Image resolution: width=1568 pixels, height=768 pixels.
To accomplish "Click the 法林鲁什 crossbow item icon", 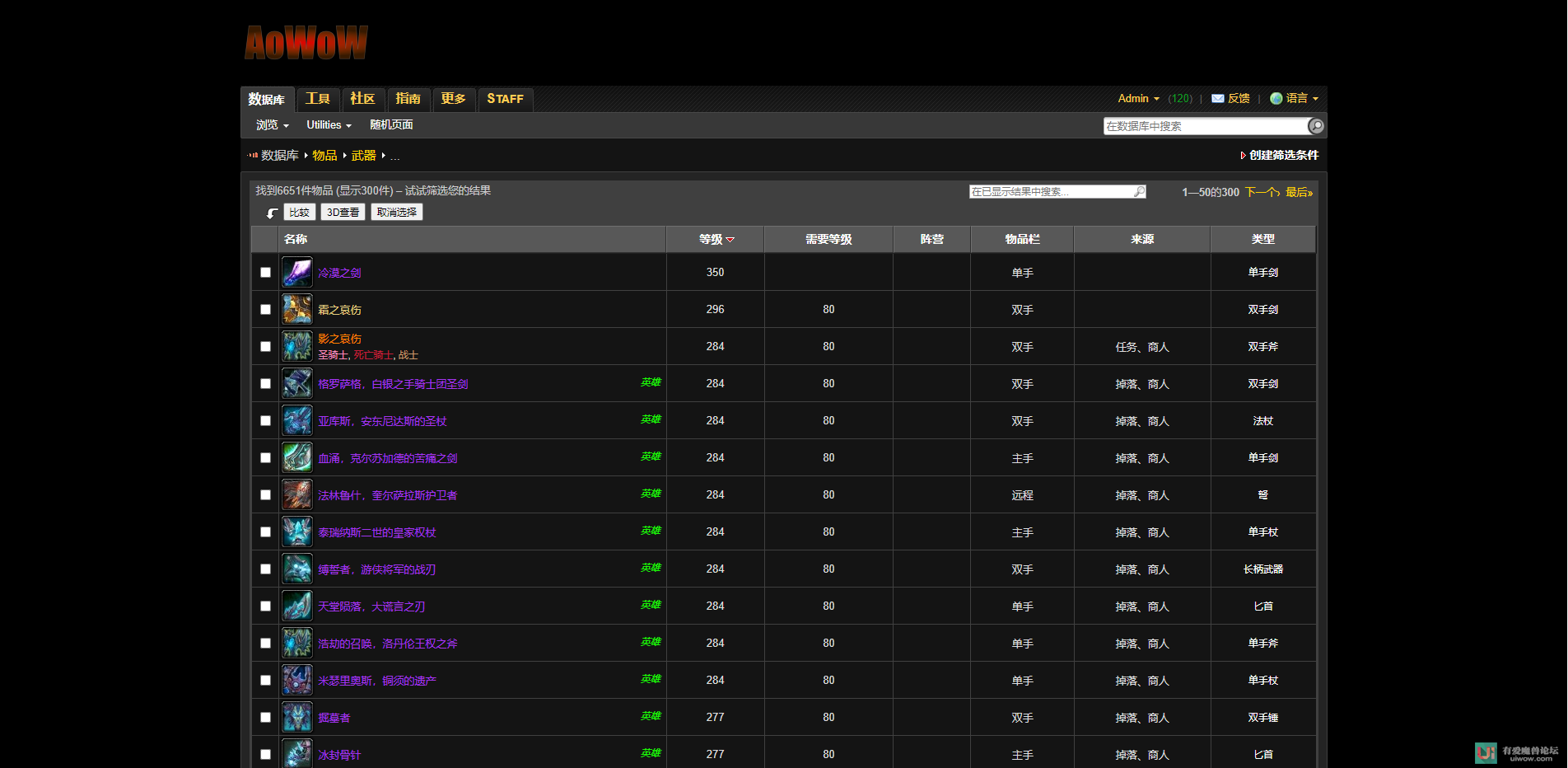I will point(296,494).
